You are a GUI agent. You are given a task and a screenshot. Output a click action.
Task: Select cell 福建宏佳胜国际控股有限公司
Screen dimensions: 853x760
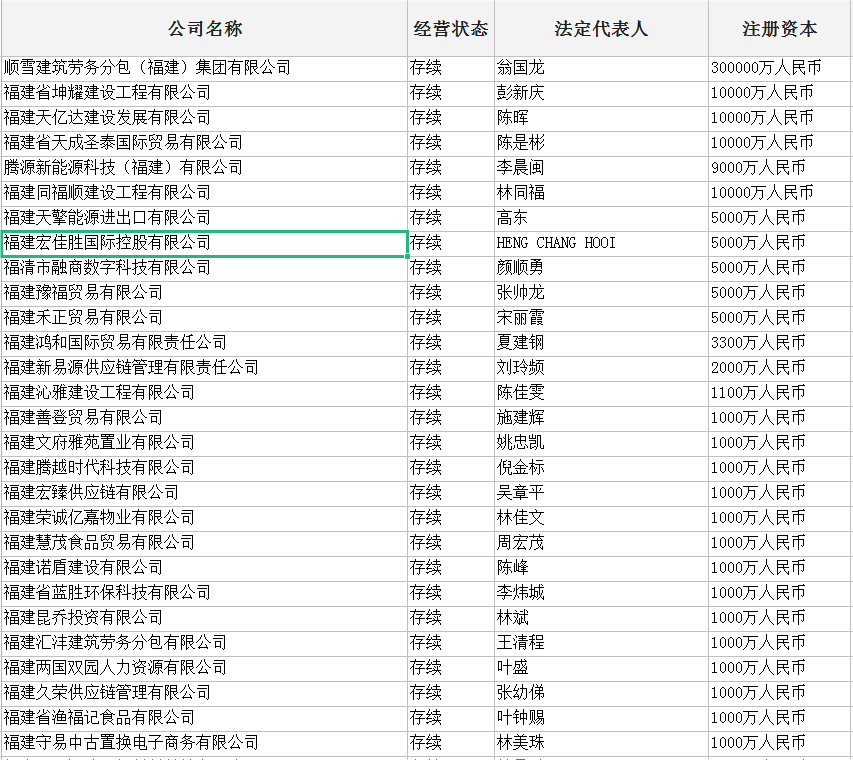pos(205,243)
